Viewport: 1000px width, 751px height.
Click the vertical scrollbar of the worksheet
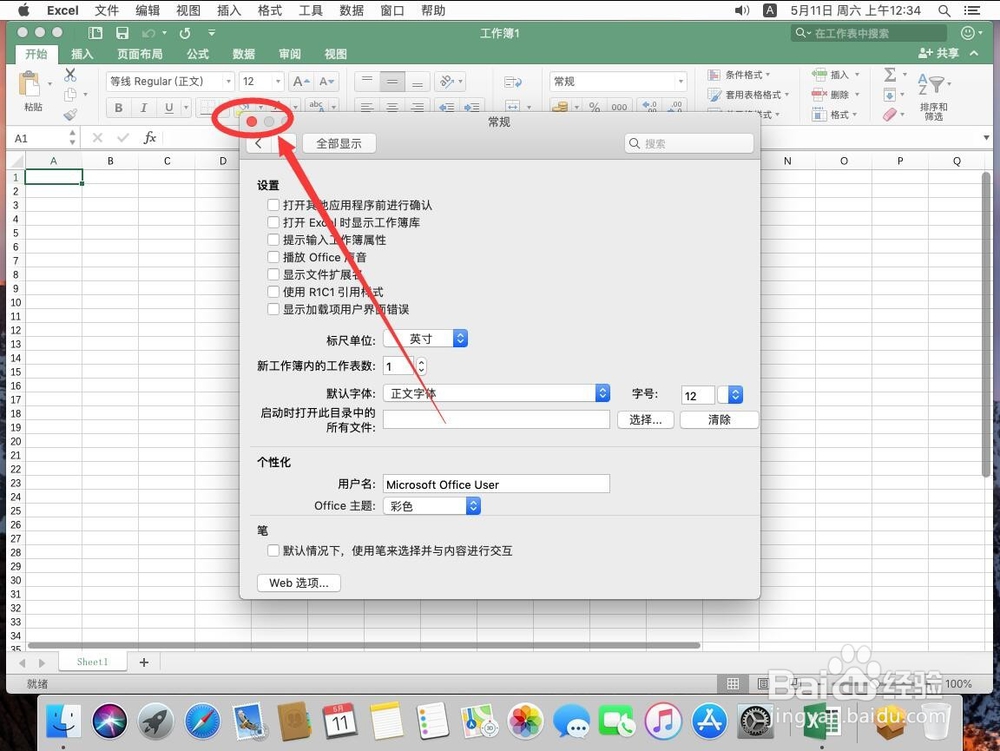986,324
